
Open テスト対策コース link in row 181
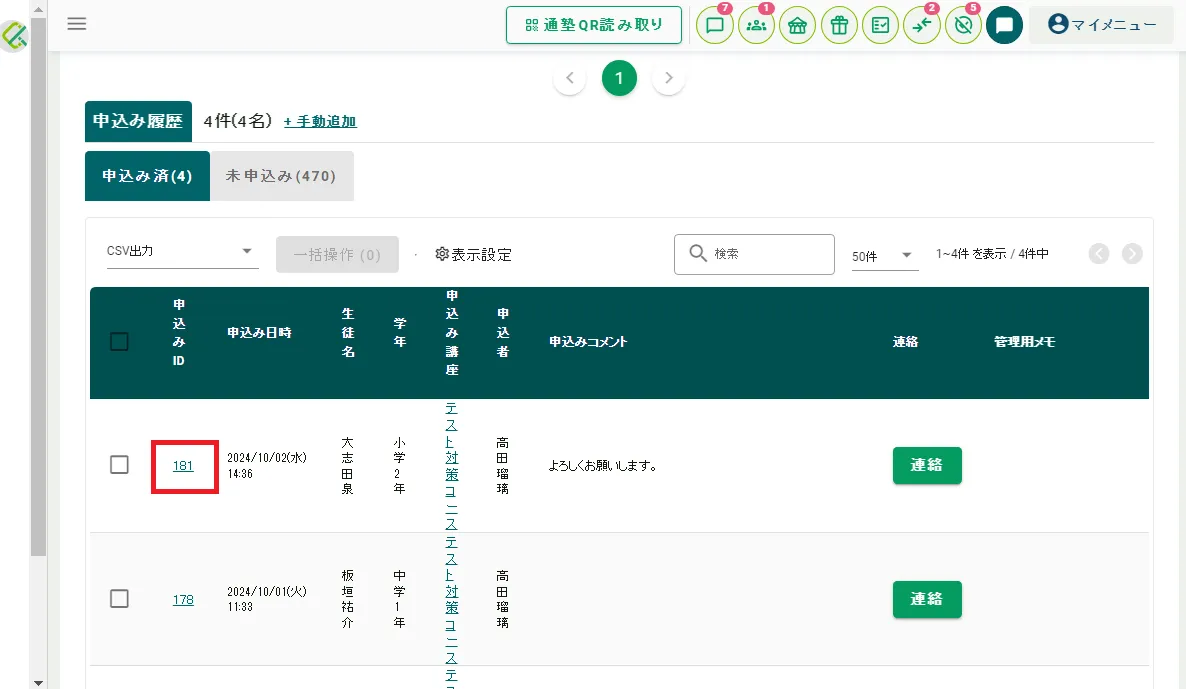coord(452,466)
